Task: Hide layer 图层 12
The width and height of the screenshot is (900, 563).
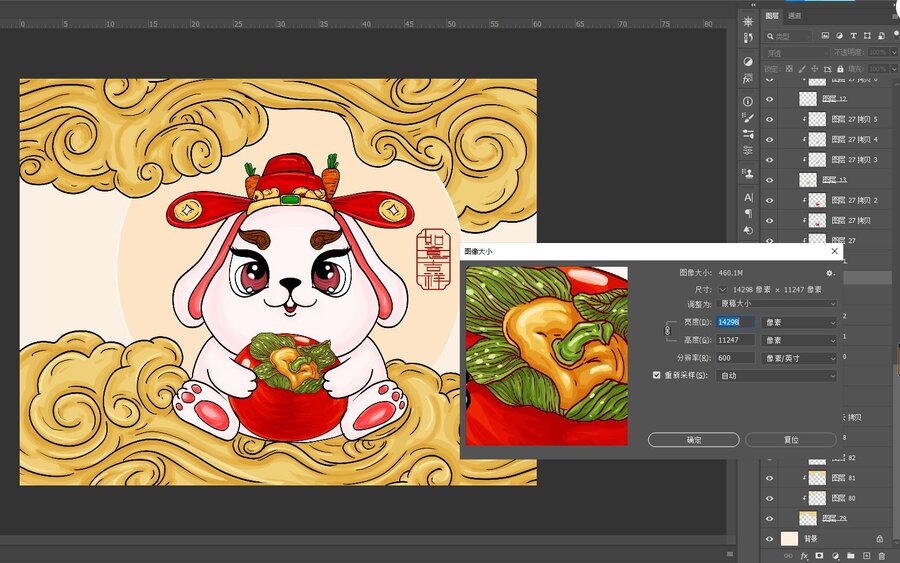Action: (769, 99)
